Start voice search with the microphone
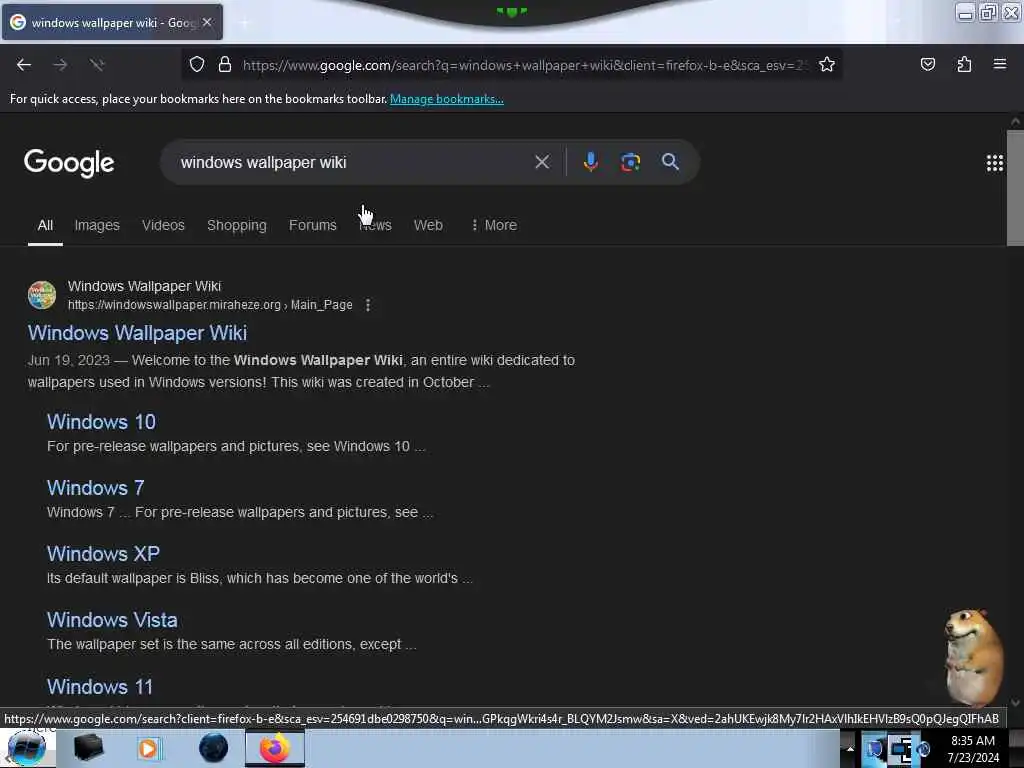 [590, 162]
